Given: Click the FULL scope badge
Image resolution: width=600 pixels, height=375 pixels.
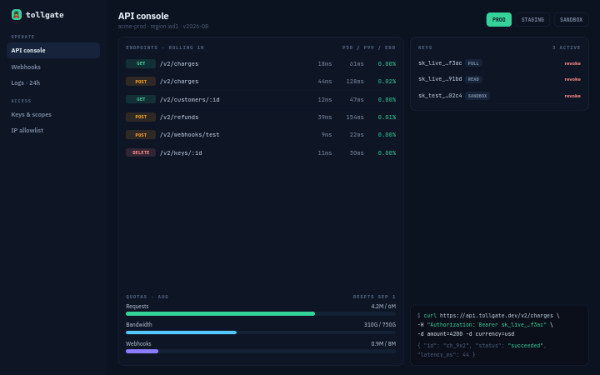Looking at the screenshot, I should (x=473, y=64).
